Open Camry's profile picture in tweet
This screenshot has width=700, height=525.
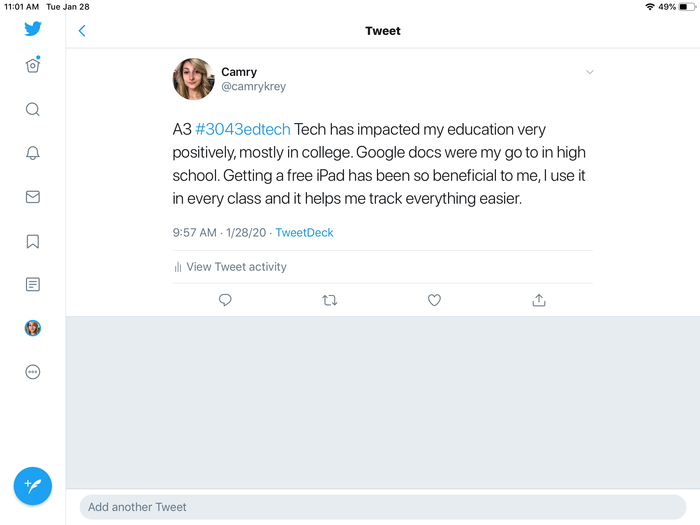193,79
